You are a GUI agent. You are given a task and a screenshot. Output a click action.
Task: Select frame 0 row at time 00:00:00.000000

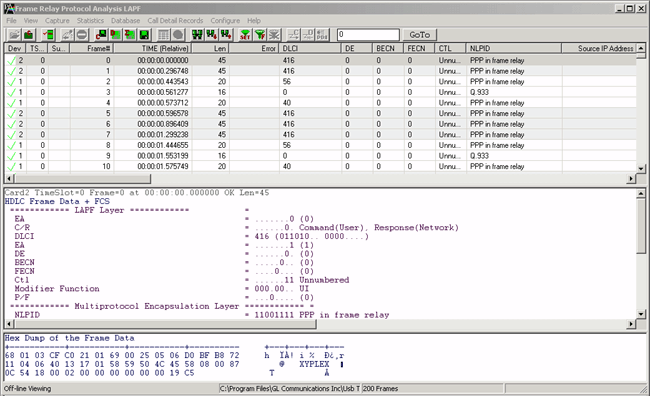click(320, 60)
